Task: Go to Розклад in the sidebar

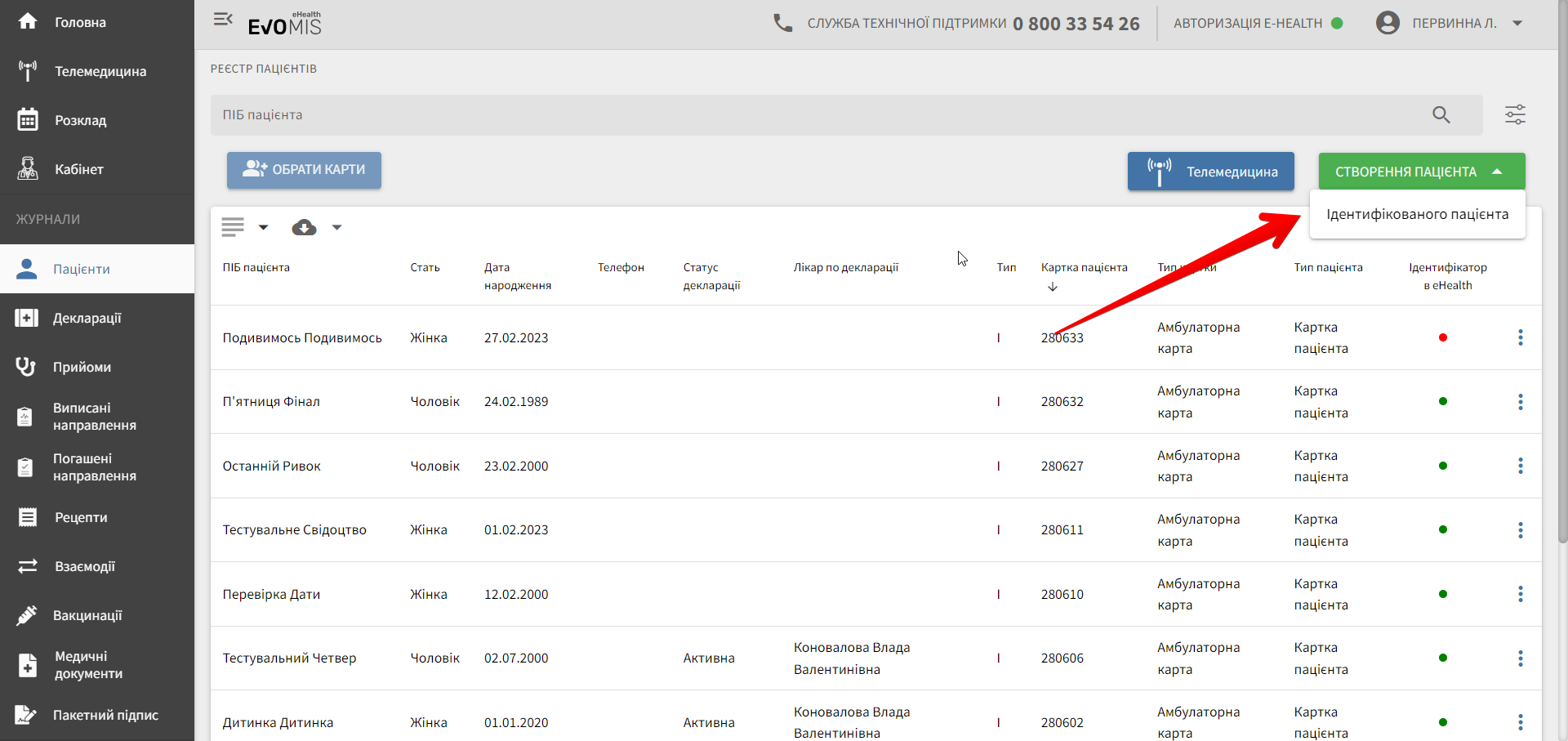Action: (x=80, y=120)
